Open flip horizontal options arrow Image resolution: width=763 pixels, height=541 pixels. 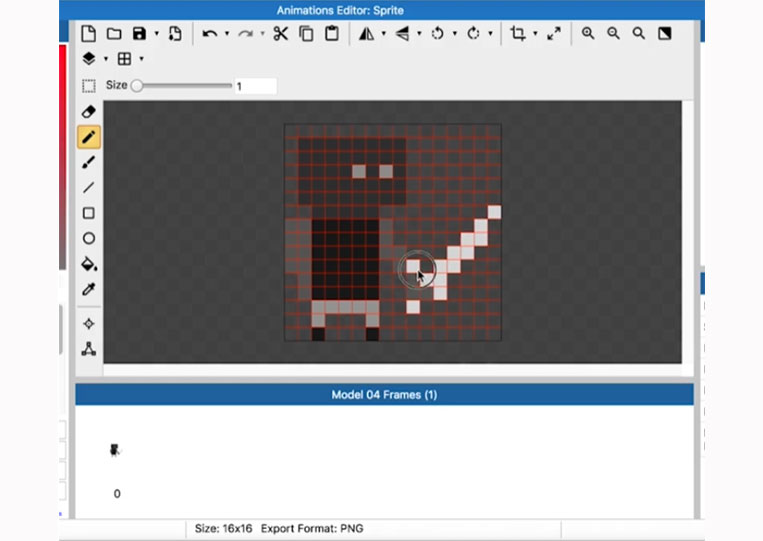384,34
